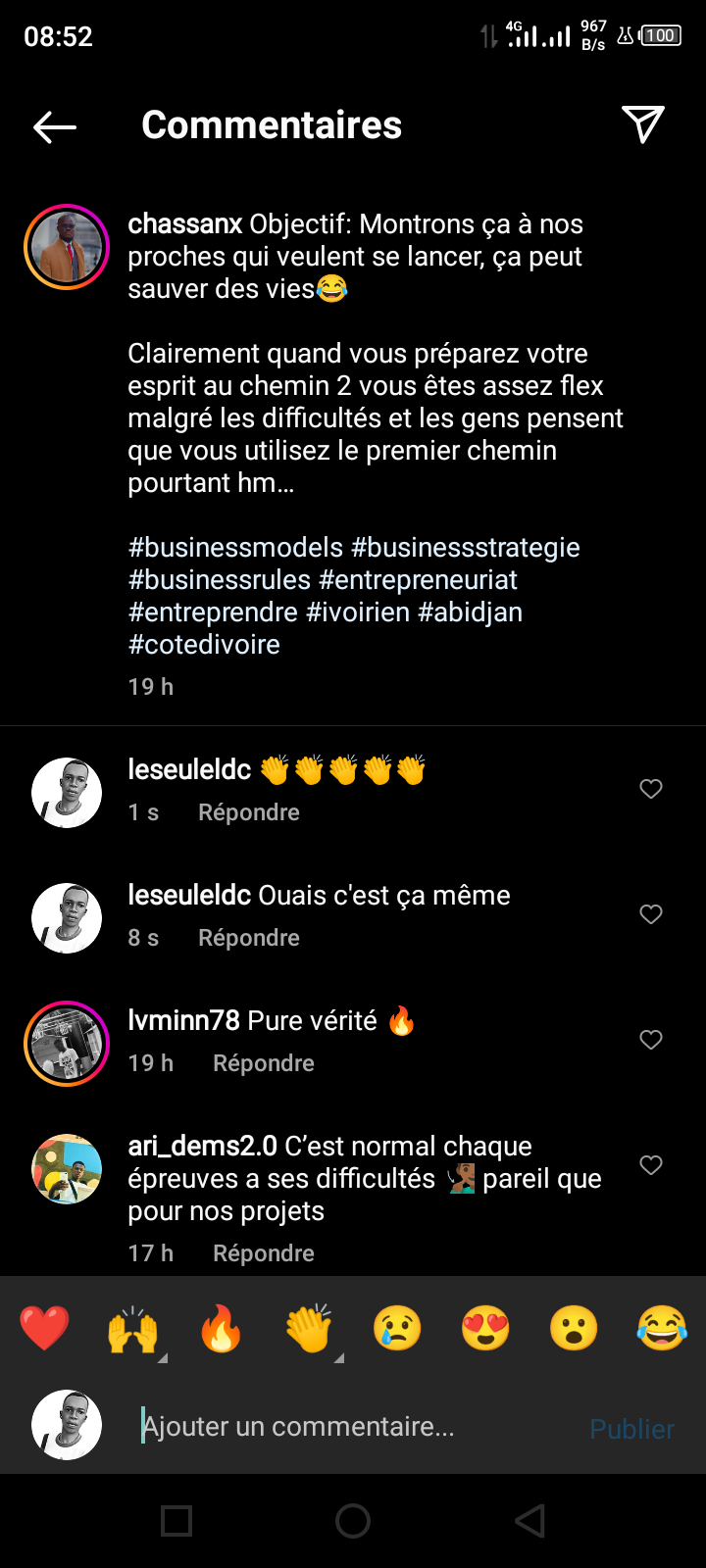Like leseuleldc's clapping hands comment
This screenshot has height=1568, width=706.
pos(651,789)
